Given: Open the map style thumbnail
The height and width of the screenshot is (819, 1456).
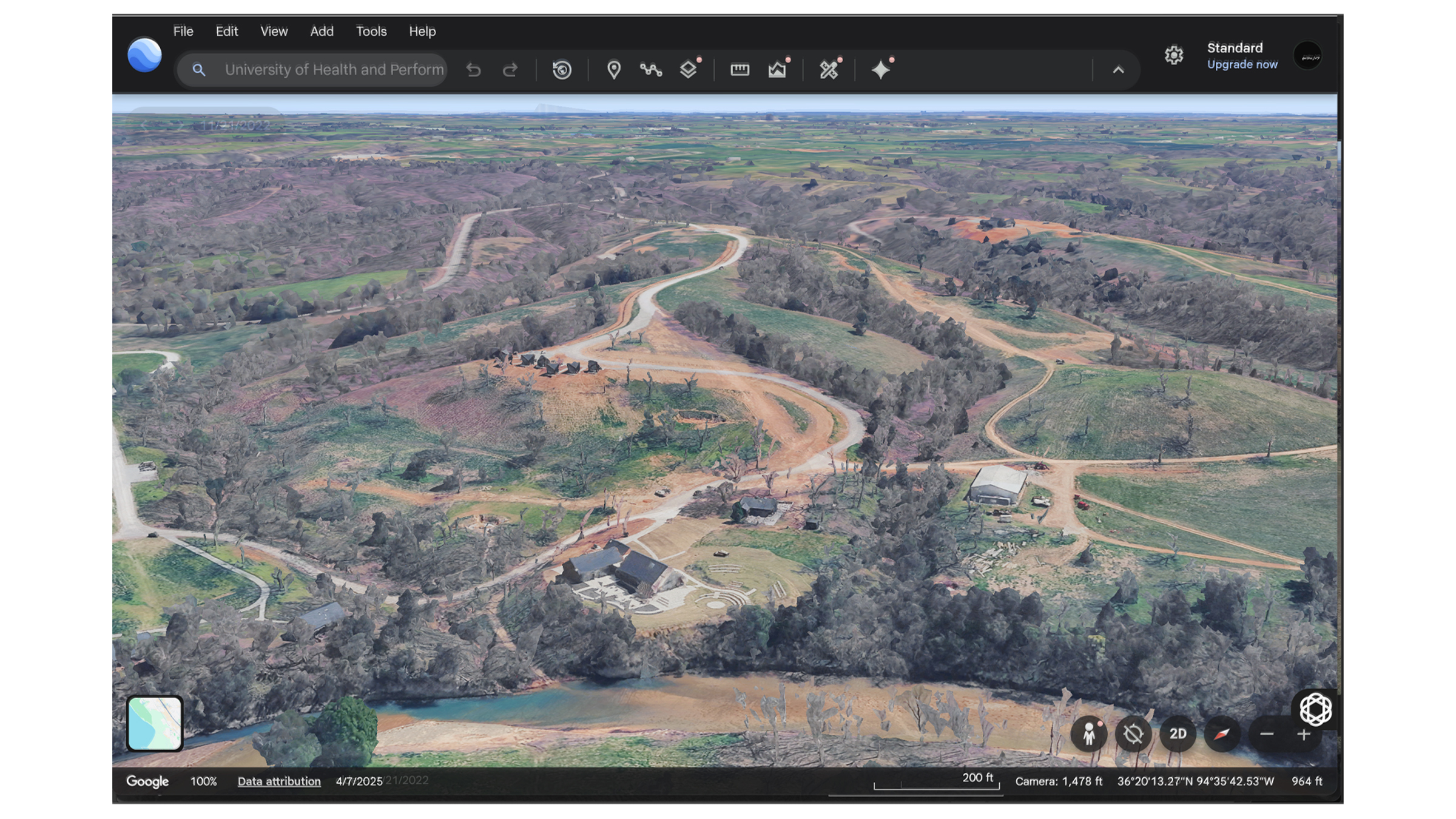Looking at the screenshot, I should point(155,723).
